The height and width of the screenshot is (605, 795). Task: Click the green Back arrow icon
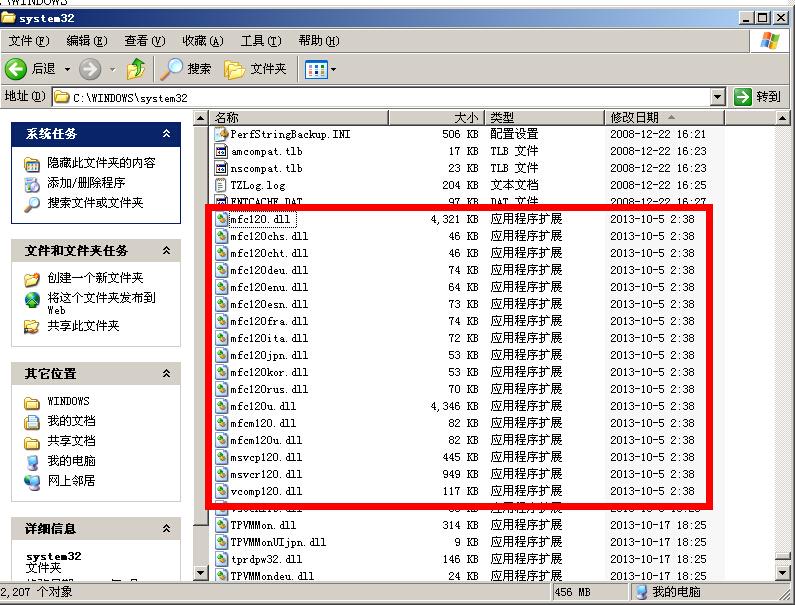pyautogui.click(x=16, y=69)
